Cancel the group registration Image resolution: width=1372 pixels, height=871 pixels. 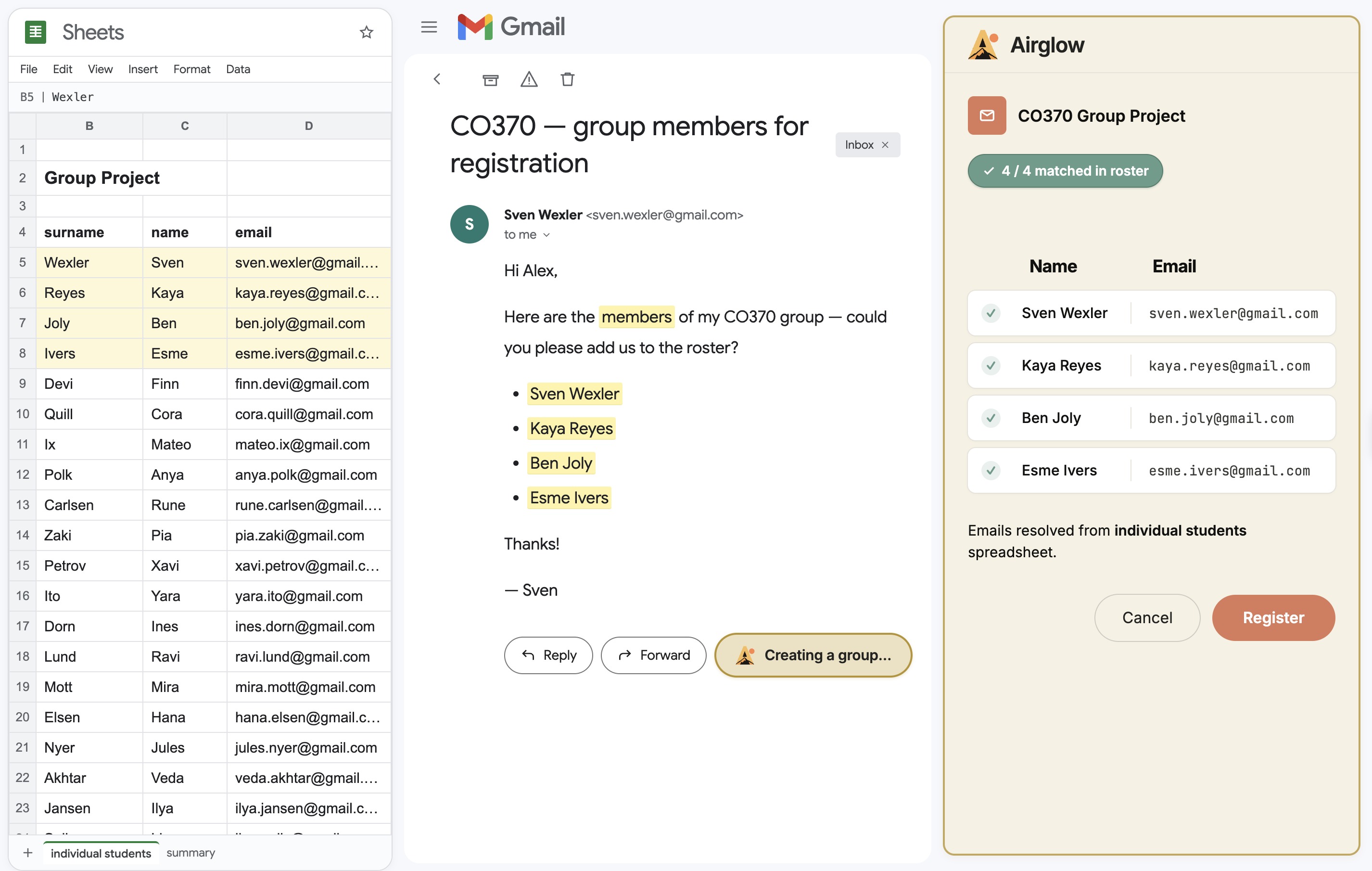[x=1147, y=617]
